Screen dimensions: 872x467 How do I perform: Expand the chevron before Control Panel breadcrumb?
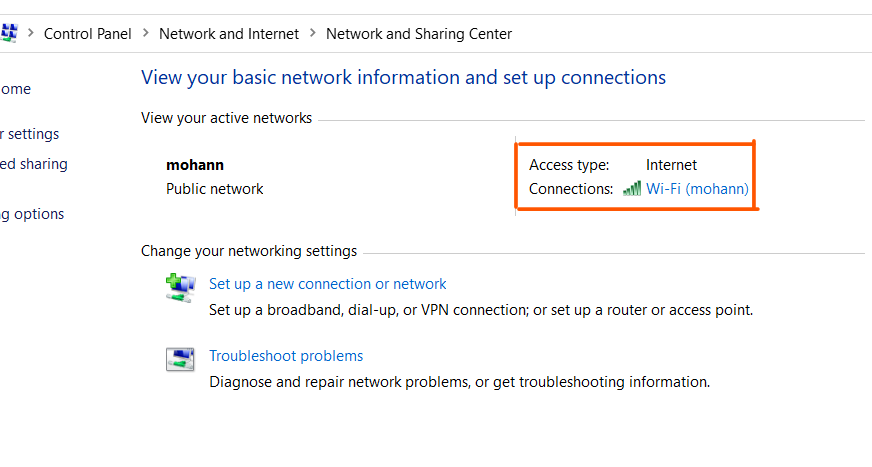pyautogui.click(x=31, y=34)
